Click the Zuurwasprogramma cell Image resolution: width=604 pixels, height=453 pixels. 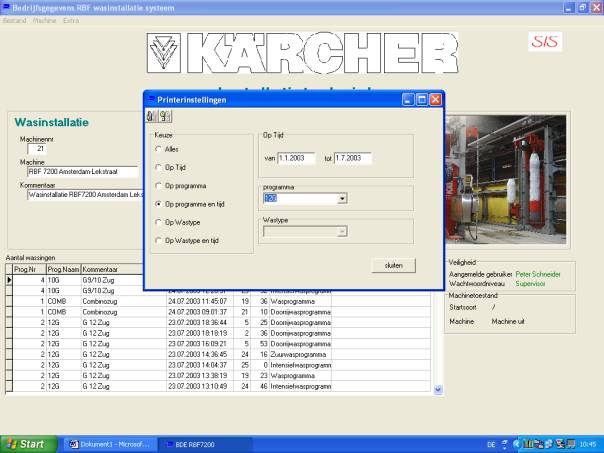[300, 354]
